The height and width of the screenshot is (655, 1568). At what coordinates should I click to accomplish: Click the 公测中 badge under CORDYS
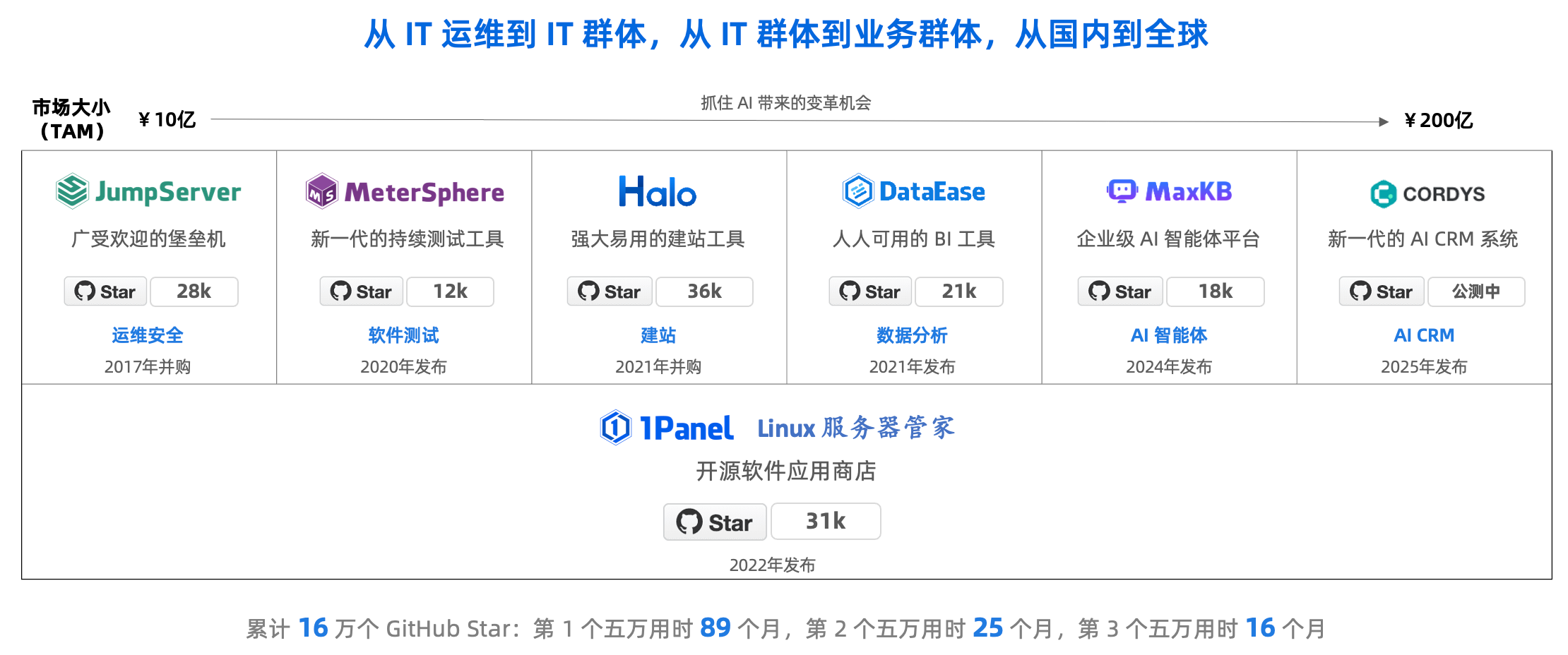click(1476, 292)
